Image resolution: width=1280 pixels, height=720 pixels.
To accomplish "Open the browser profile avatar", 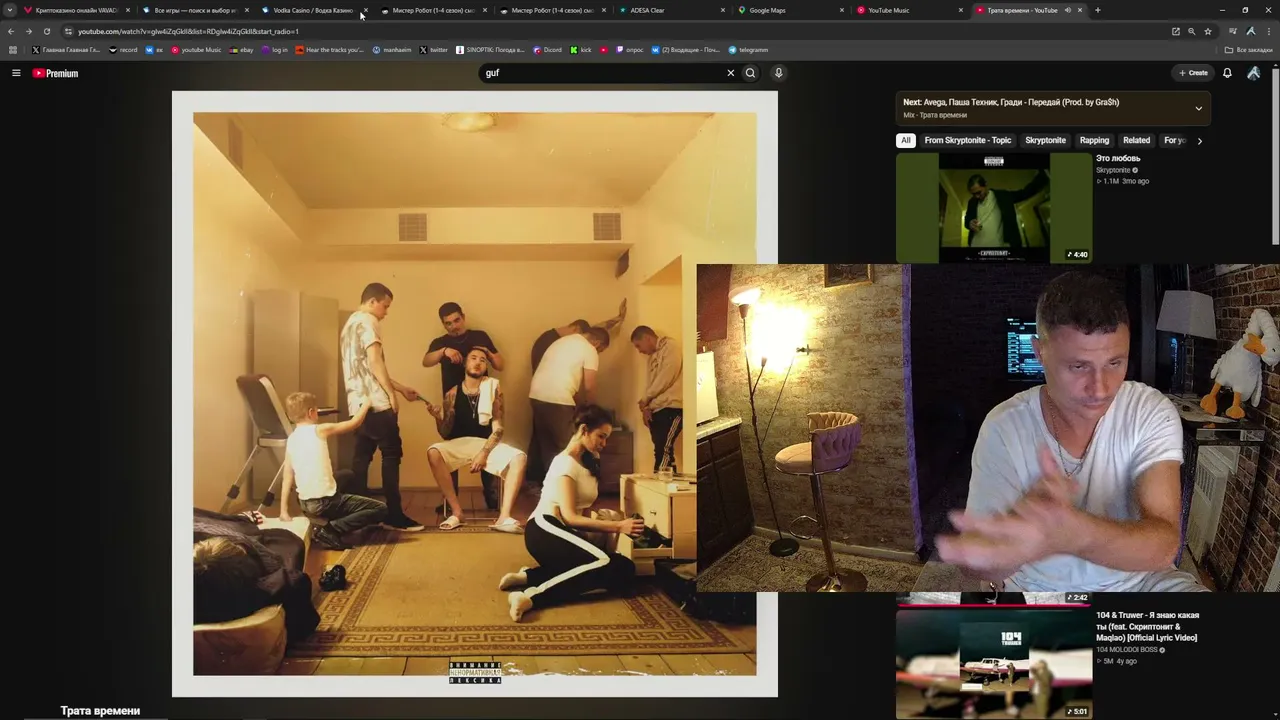I will [1250, 31].
